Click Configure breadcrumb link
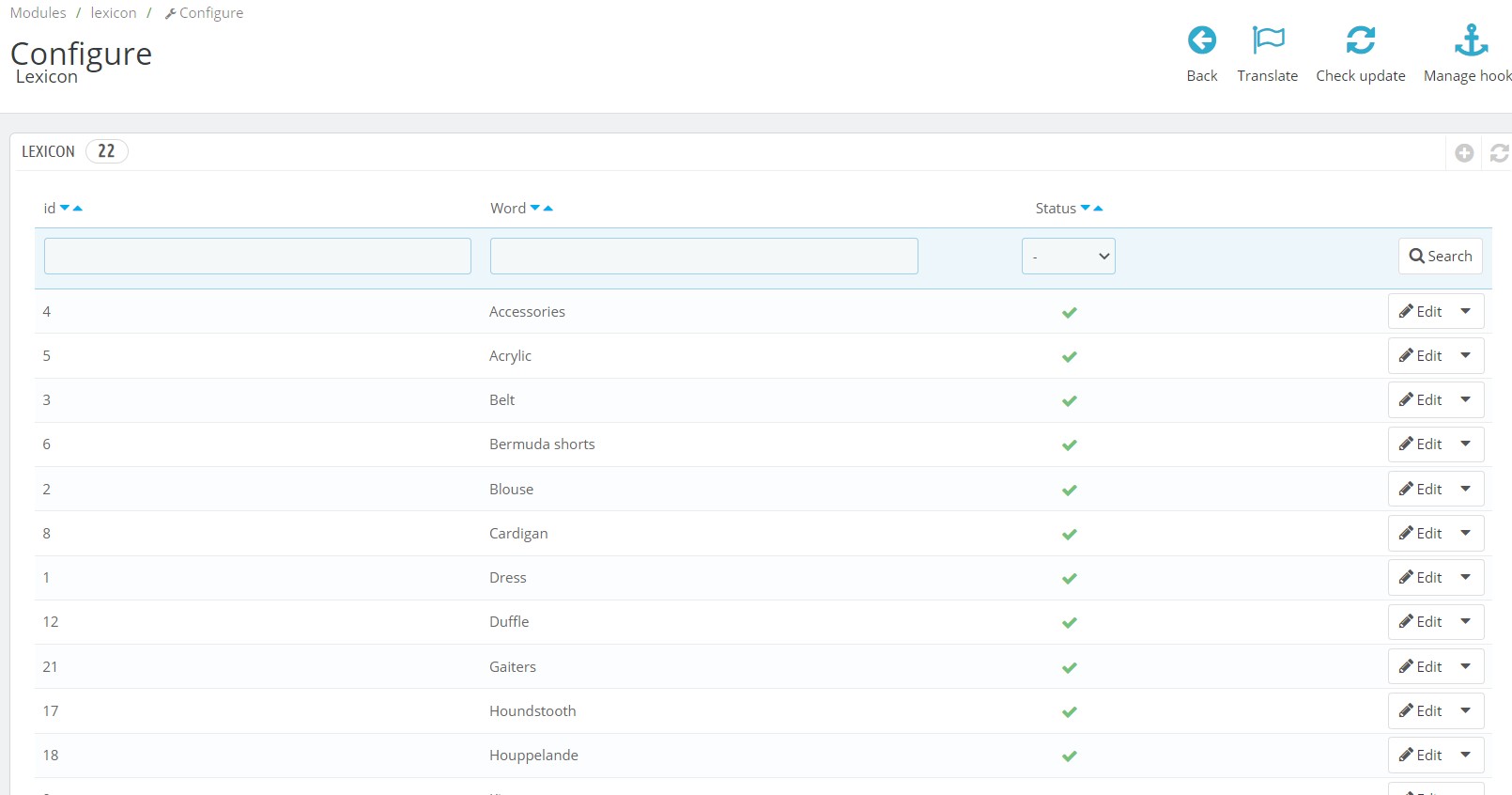Image resolution: width=1512 pixels, height=795 pixels. pos(204,13)
